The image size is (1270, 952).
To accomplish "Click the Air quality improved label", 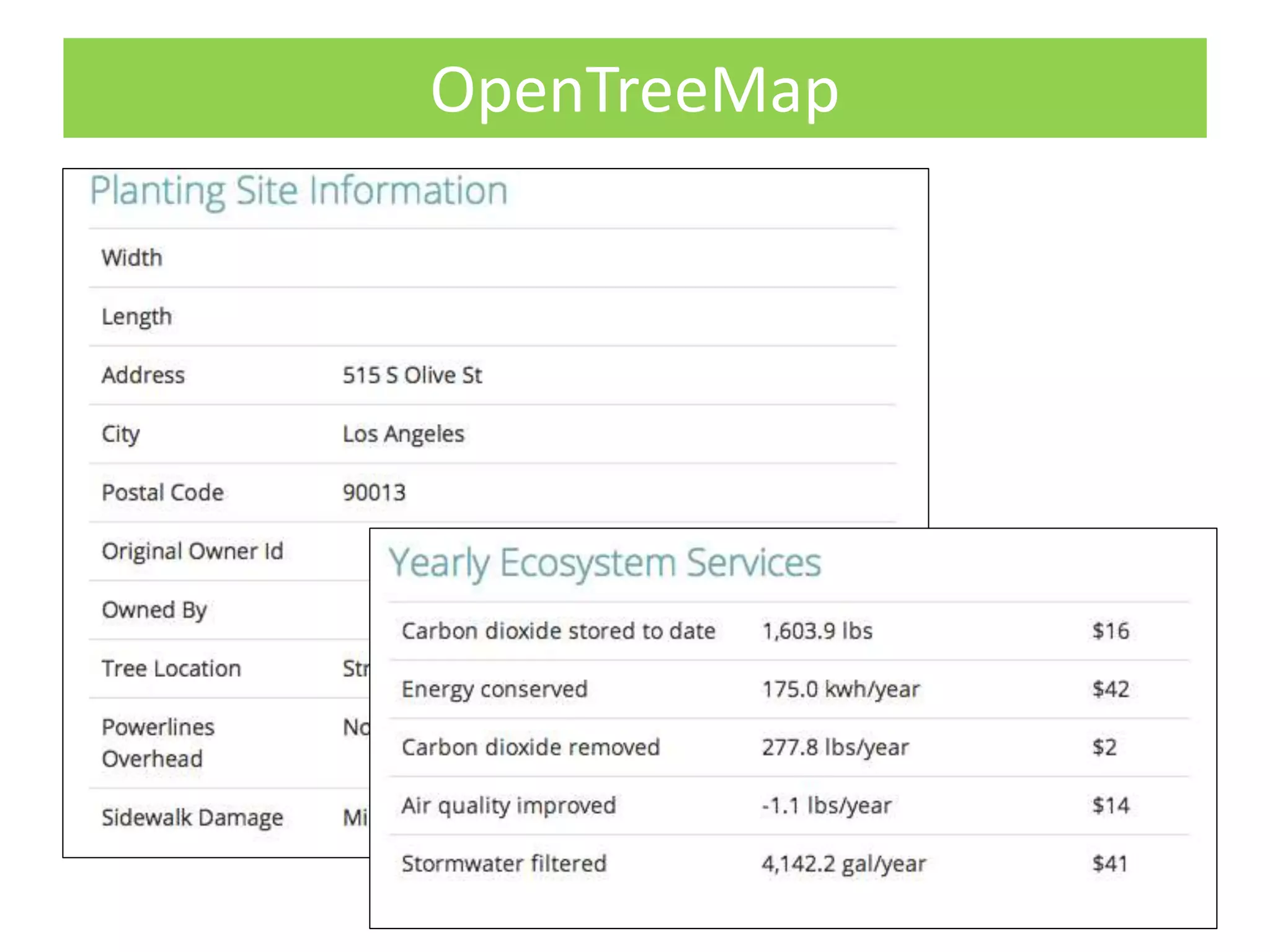I will pyautogui.click(x=508, y=806).
